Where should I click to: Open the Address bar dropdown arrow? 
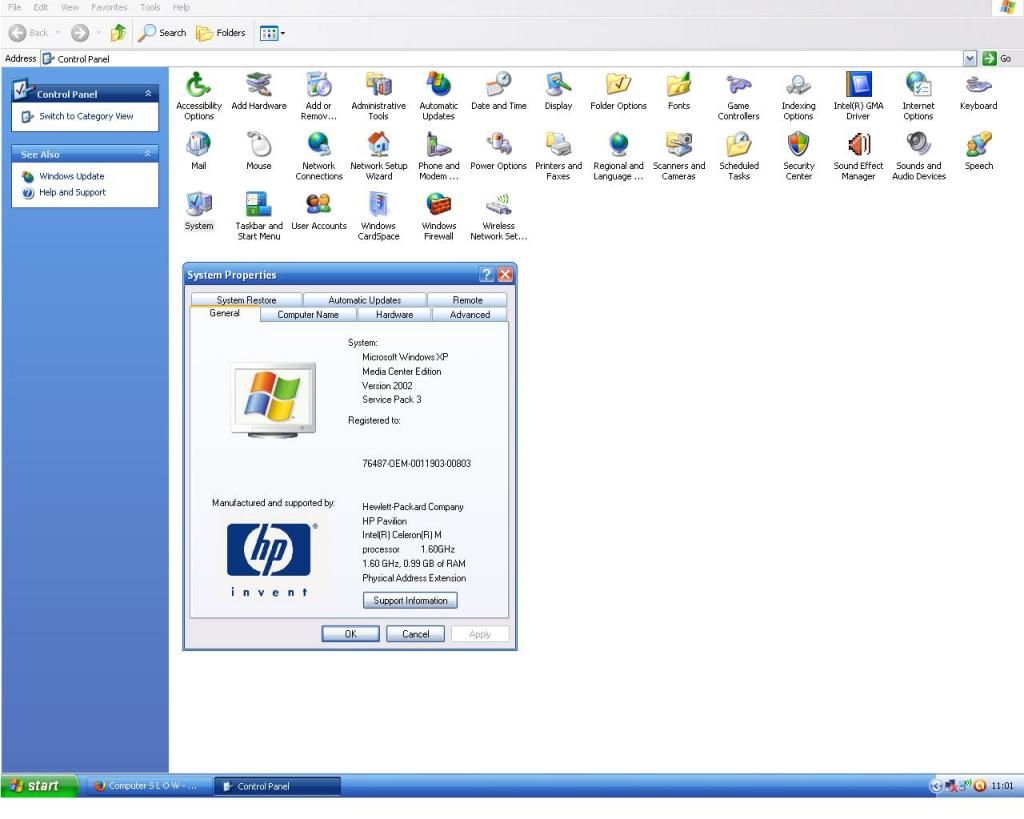click(x=969, y=59)
